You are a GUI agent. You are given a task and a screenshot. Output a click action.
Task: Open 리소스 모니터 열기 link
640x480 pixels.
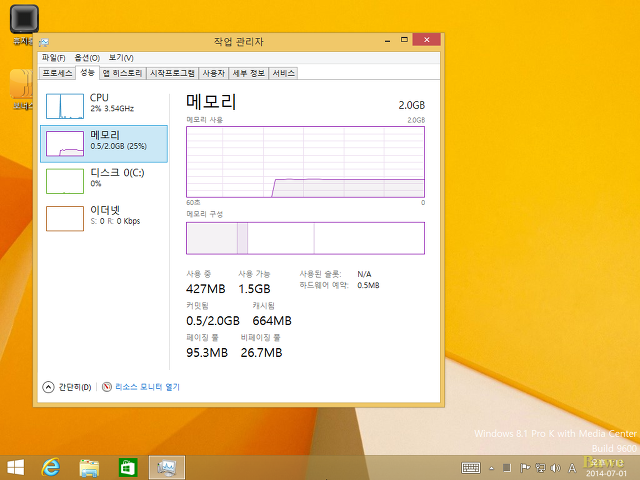click(147, 387)
